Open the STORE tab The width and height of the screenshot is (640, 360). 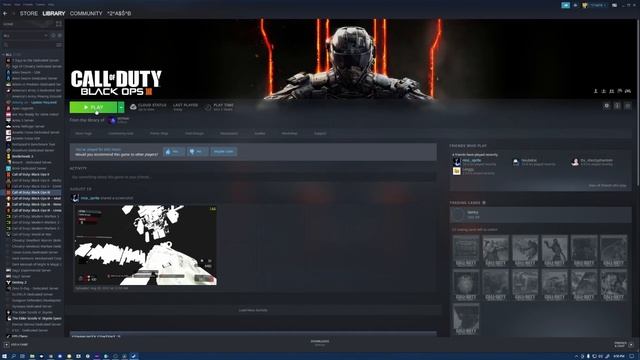(x=29, y=13)
